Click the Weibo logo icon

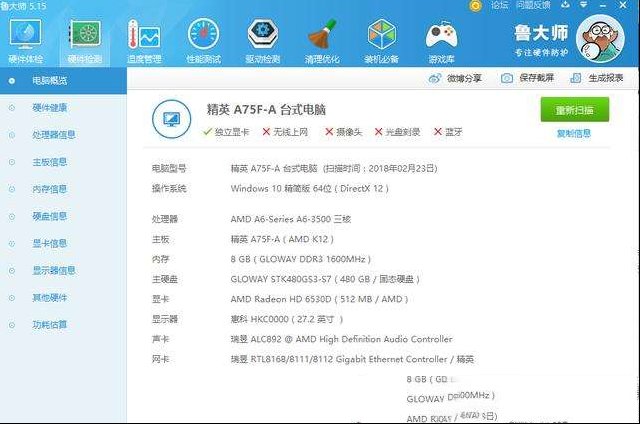point(435,78)
